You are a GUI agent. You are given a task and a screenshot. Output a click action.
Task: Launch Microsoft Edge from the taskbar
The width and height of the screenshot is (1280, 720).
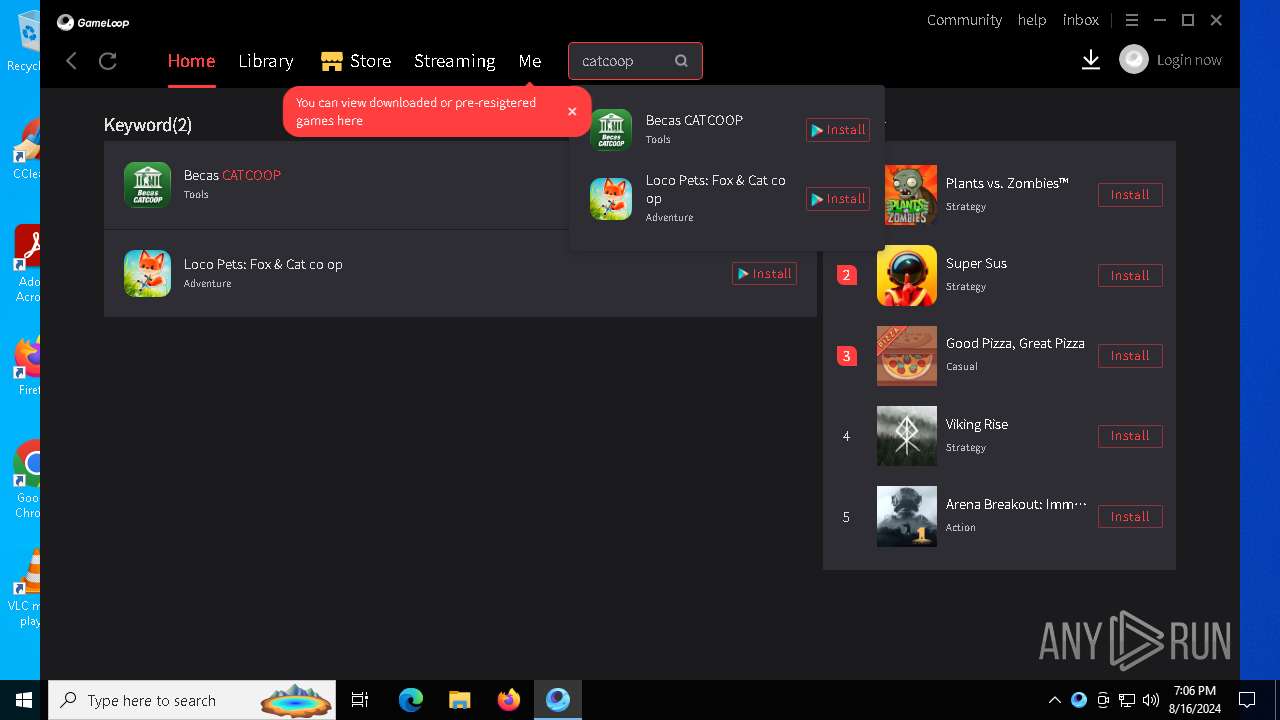point(410,700)
